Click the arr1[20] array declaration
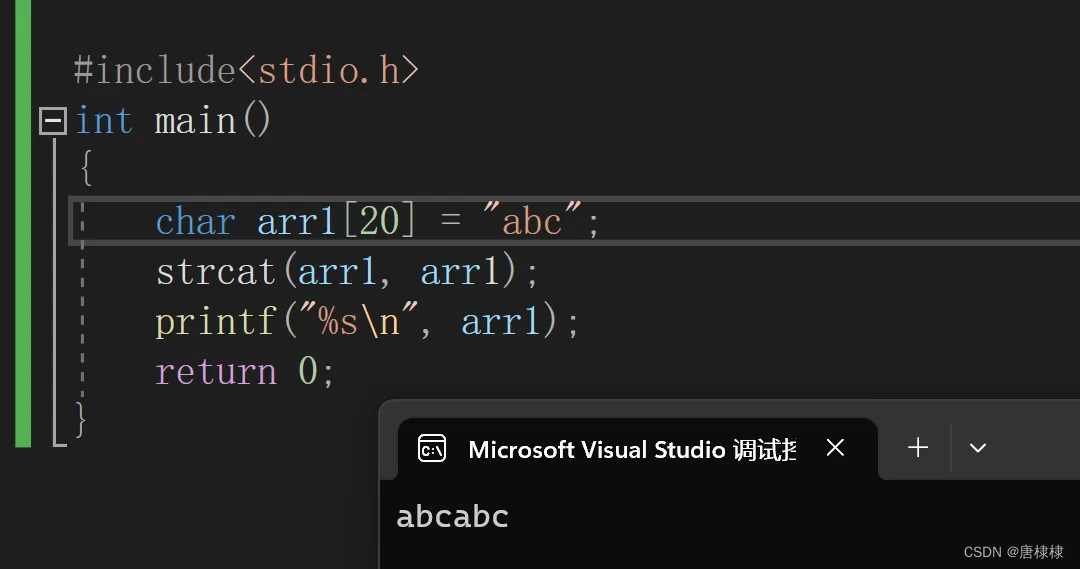The width and height of the screenshot is (1080, 569). coord(335,221)
